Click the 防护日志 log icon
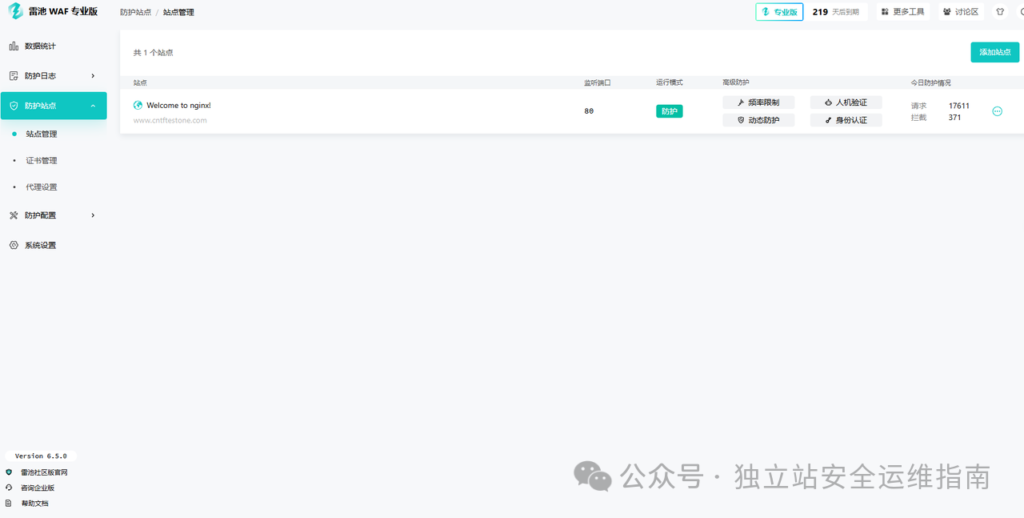The image size is (1024, 518). point(14,76)
